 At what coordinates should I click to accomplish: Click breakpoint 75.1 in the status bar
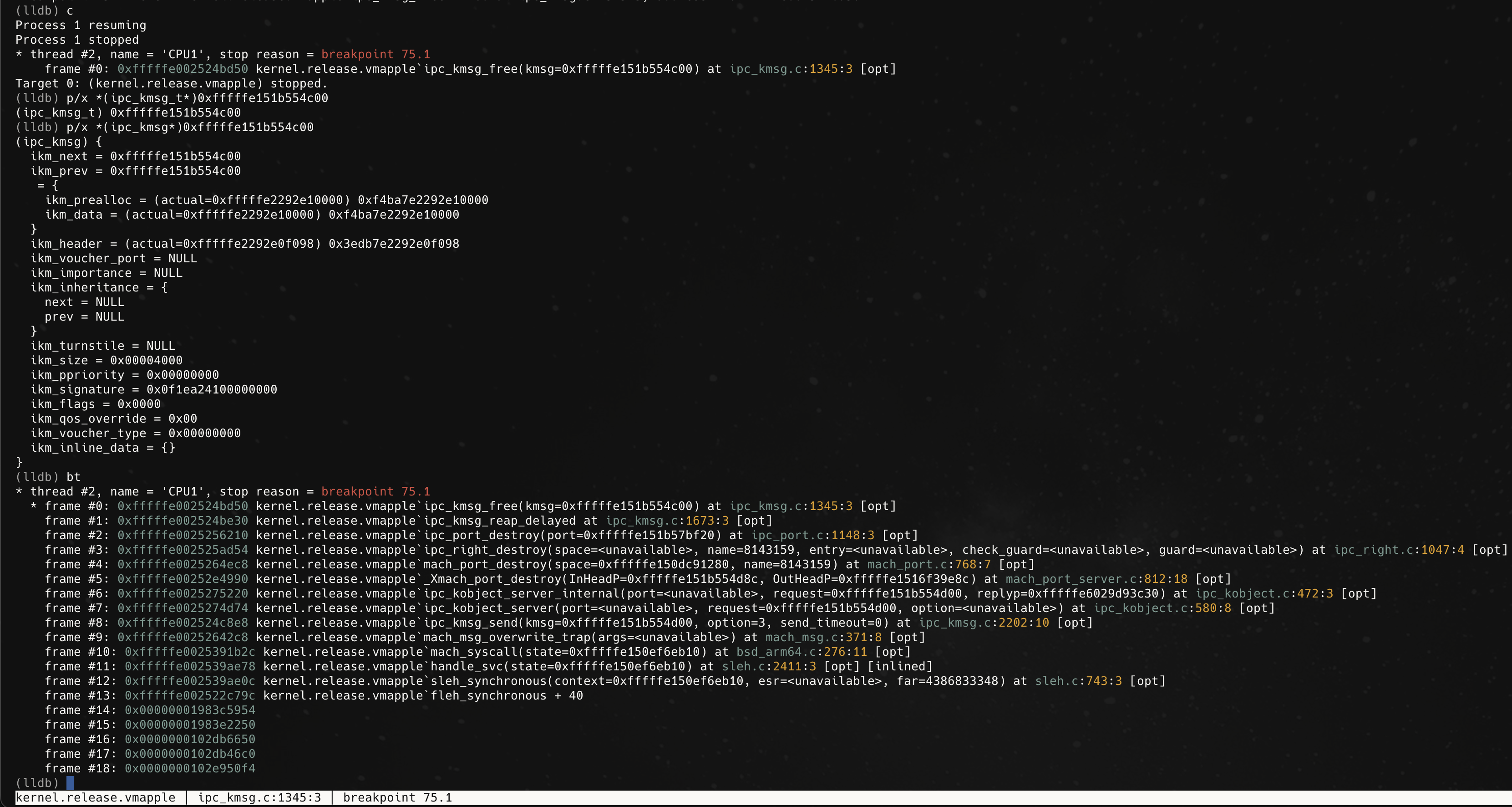397,797
